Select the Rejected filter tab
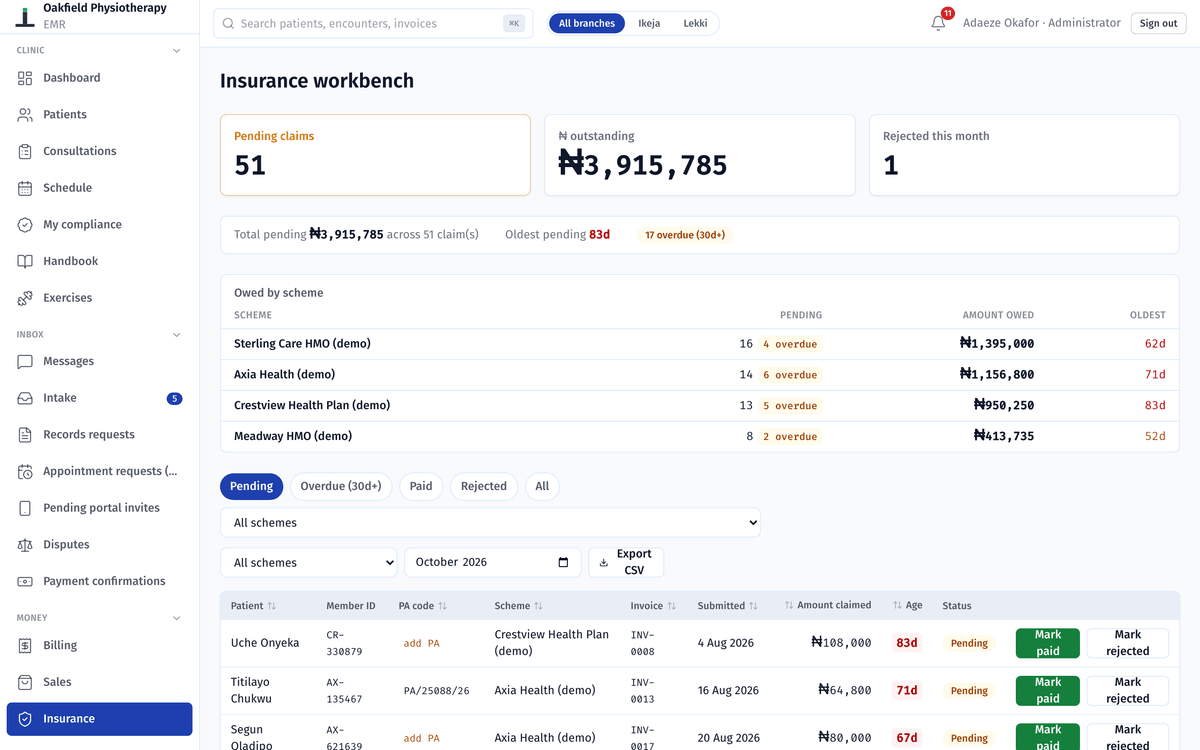This screenshot has width=1200, height=750. tap(484, 486)
